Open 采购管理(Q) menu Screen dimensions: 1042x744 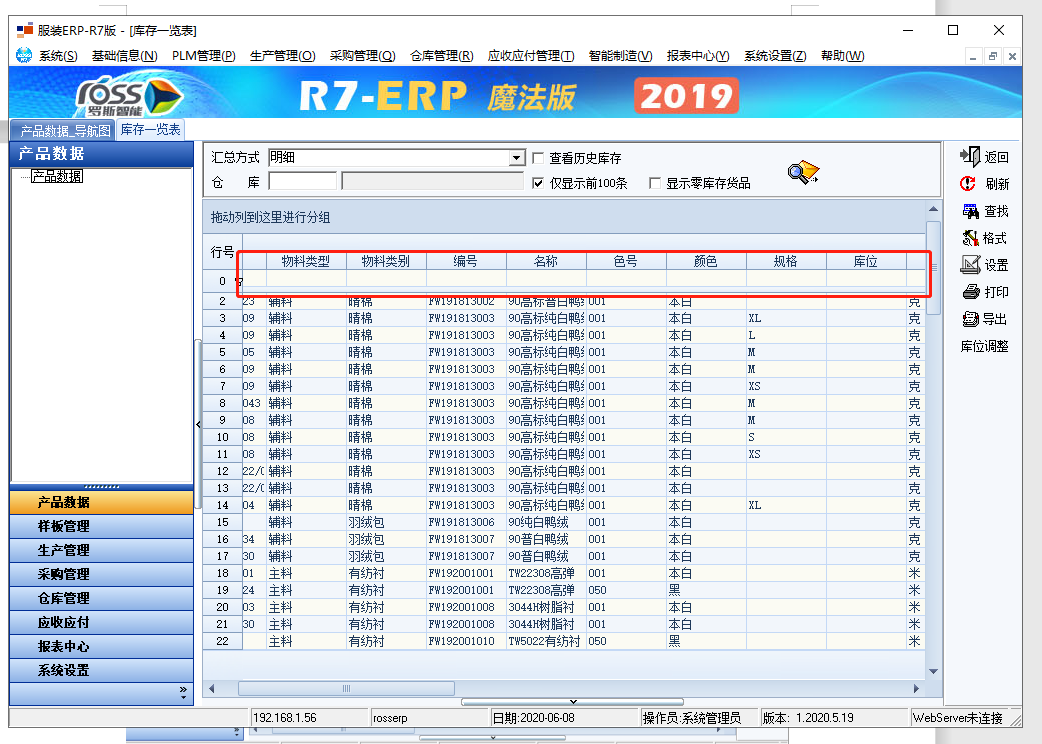coord(362,56)
